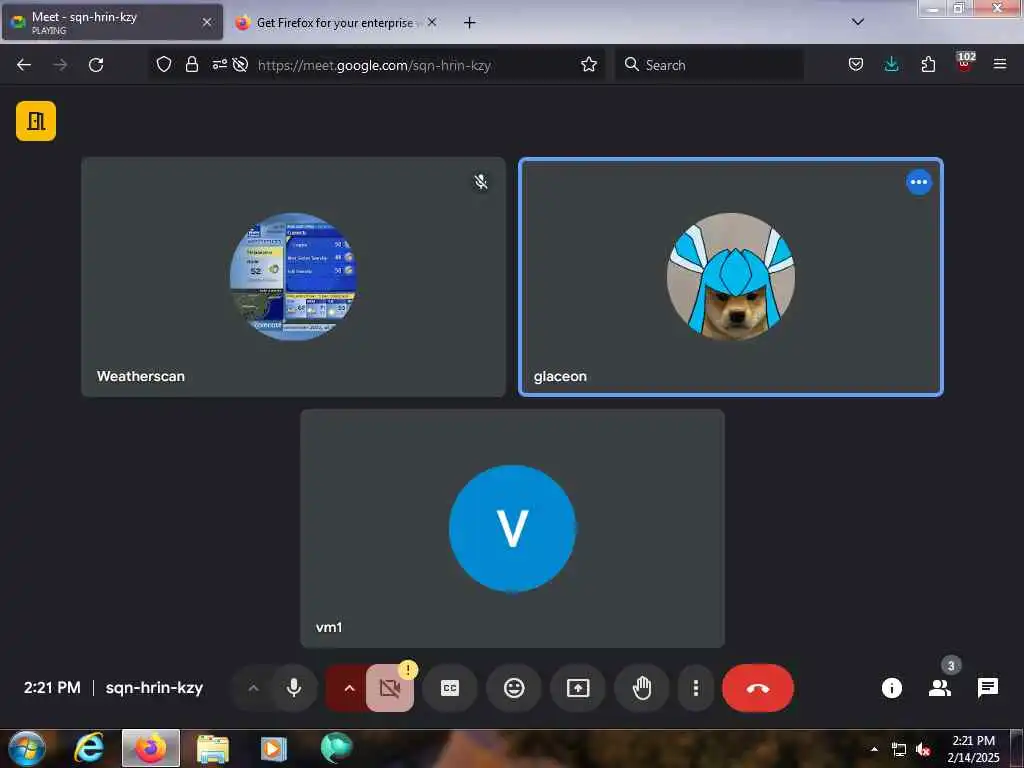Screen dimensions: 1024x768
Task: Click the Firefox Search box
Action: 709,65
